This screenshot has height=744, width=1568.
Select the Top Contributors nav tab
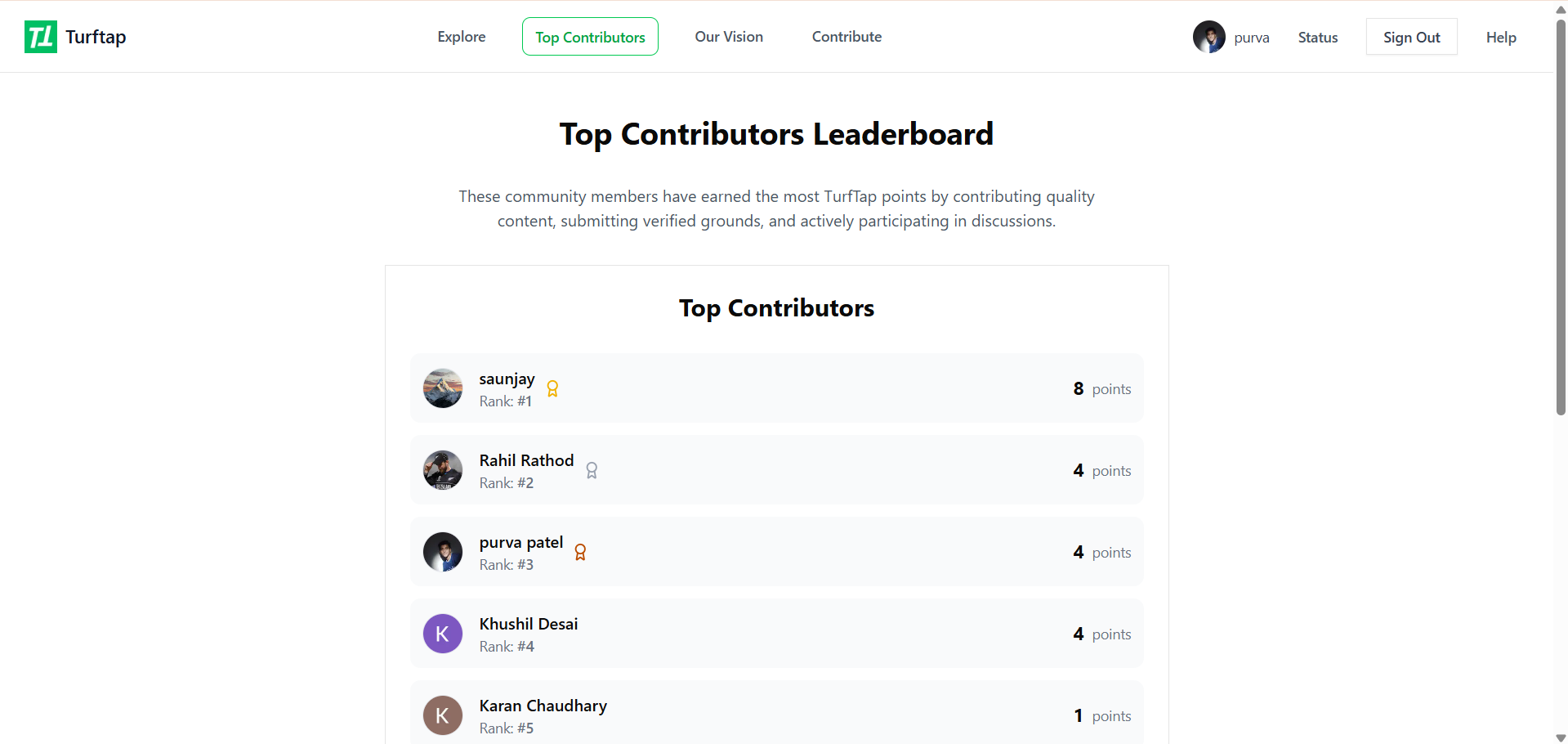[590, 37]
